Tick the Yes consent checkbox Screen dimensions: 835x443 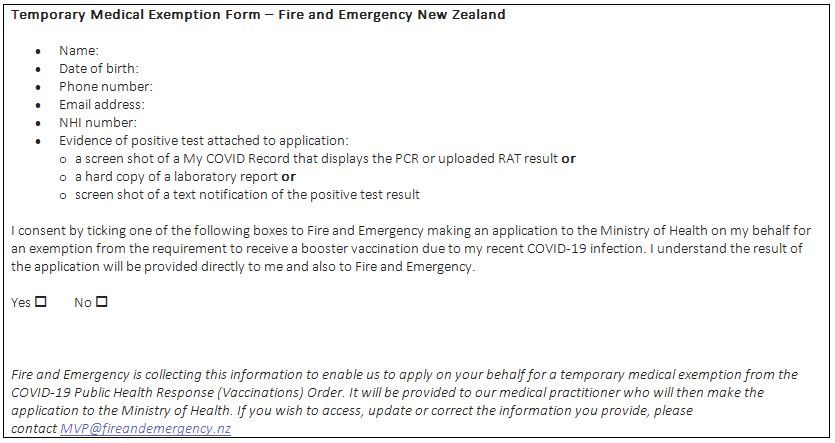[x=41, y=302]
